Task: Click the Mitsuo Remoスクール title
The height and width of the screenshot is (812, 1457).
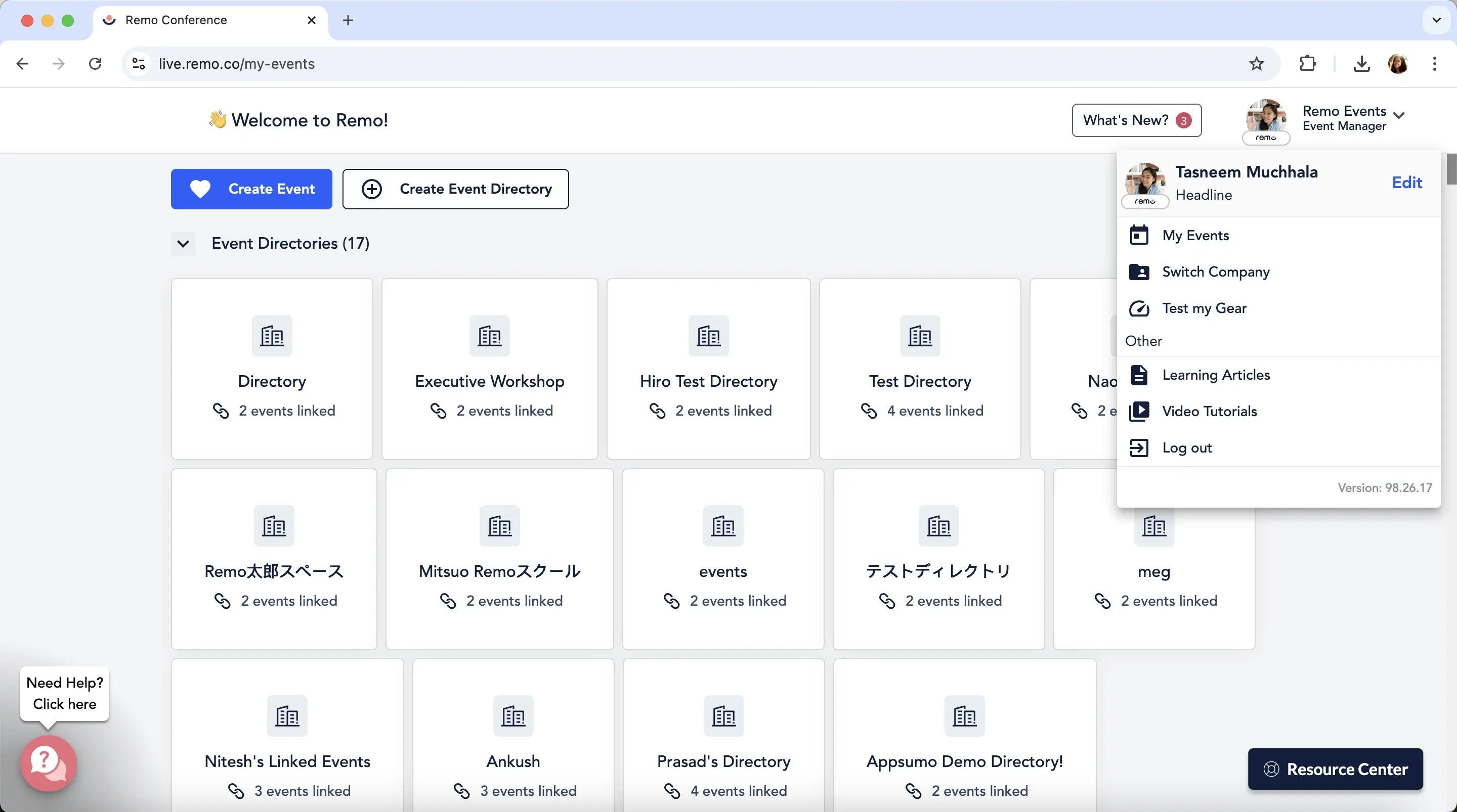Action: [x=500, y=572]
